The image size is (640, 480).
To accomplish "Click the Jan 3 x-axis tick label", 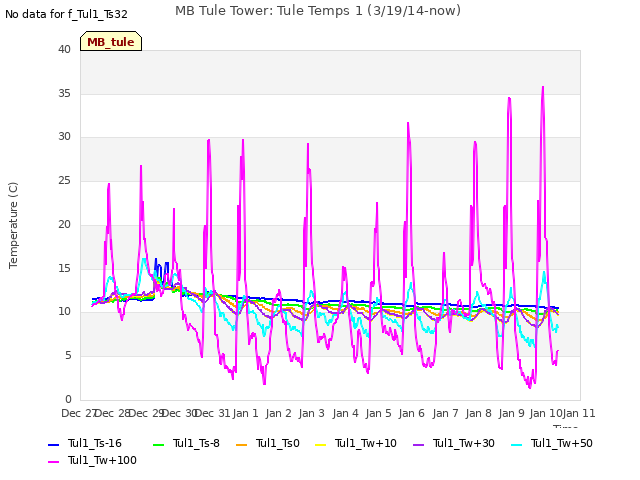I will (312, 413).
